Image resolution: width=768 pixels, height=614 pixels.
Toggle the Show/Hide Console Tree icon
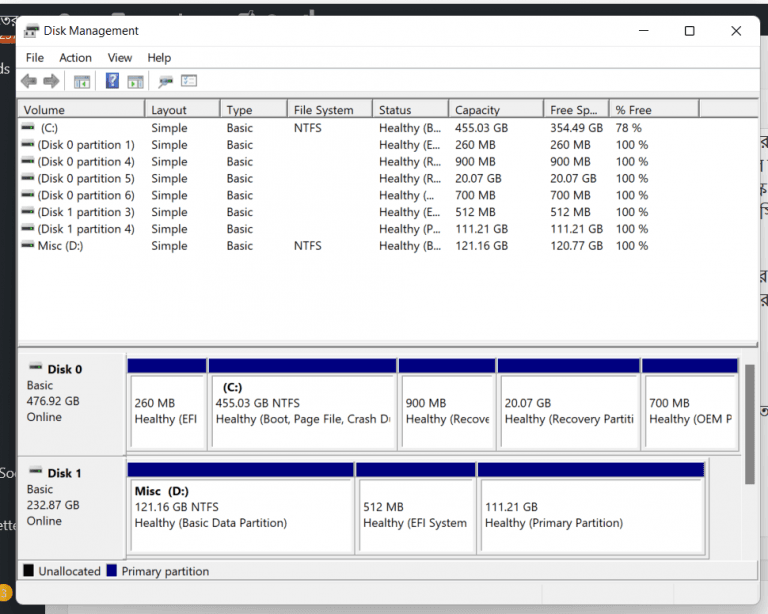pos(82,81)
